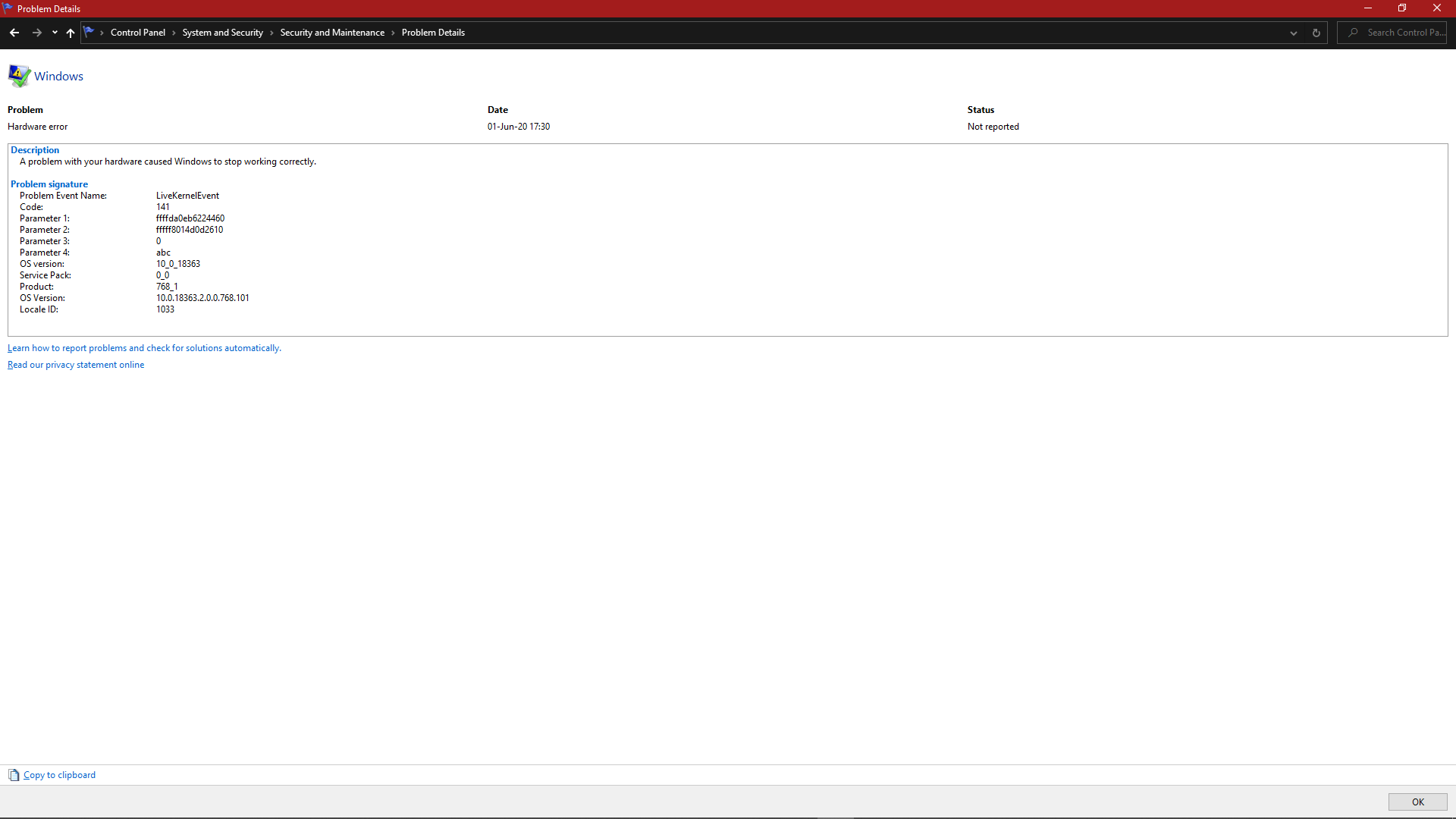Restore down the window
1456x819 pixels.
click(x=1402, y=8)
